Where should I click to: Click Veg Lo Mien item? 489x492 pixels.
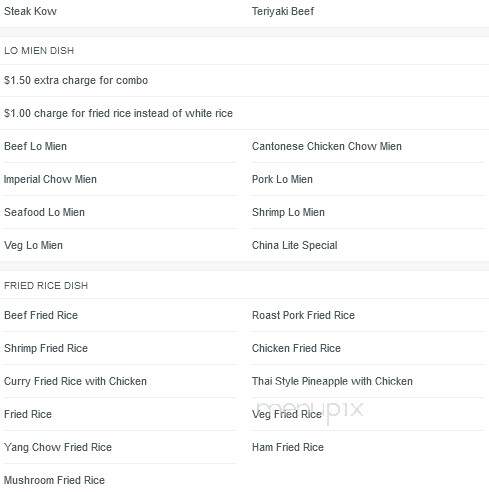[x=33, y=245]
